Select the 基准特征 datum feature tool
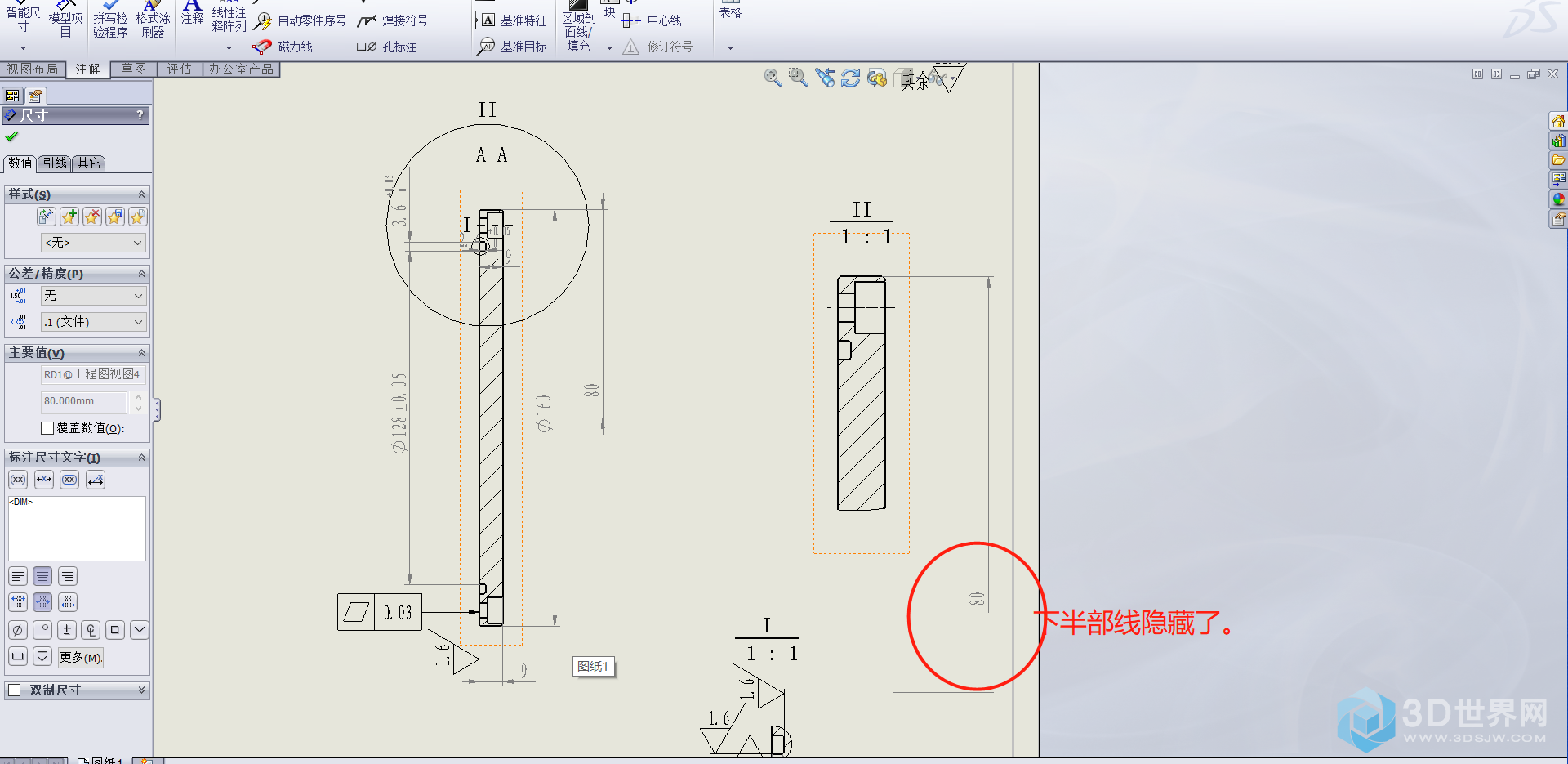The width and height of the screenshot is (1568, 764). point(511,20)
